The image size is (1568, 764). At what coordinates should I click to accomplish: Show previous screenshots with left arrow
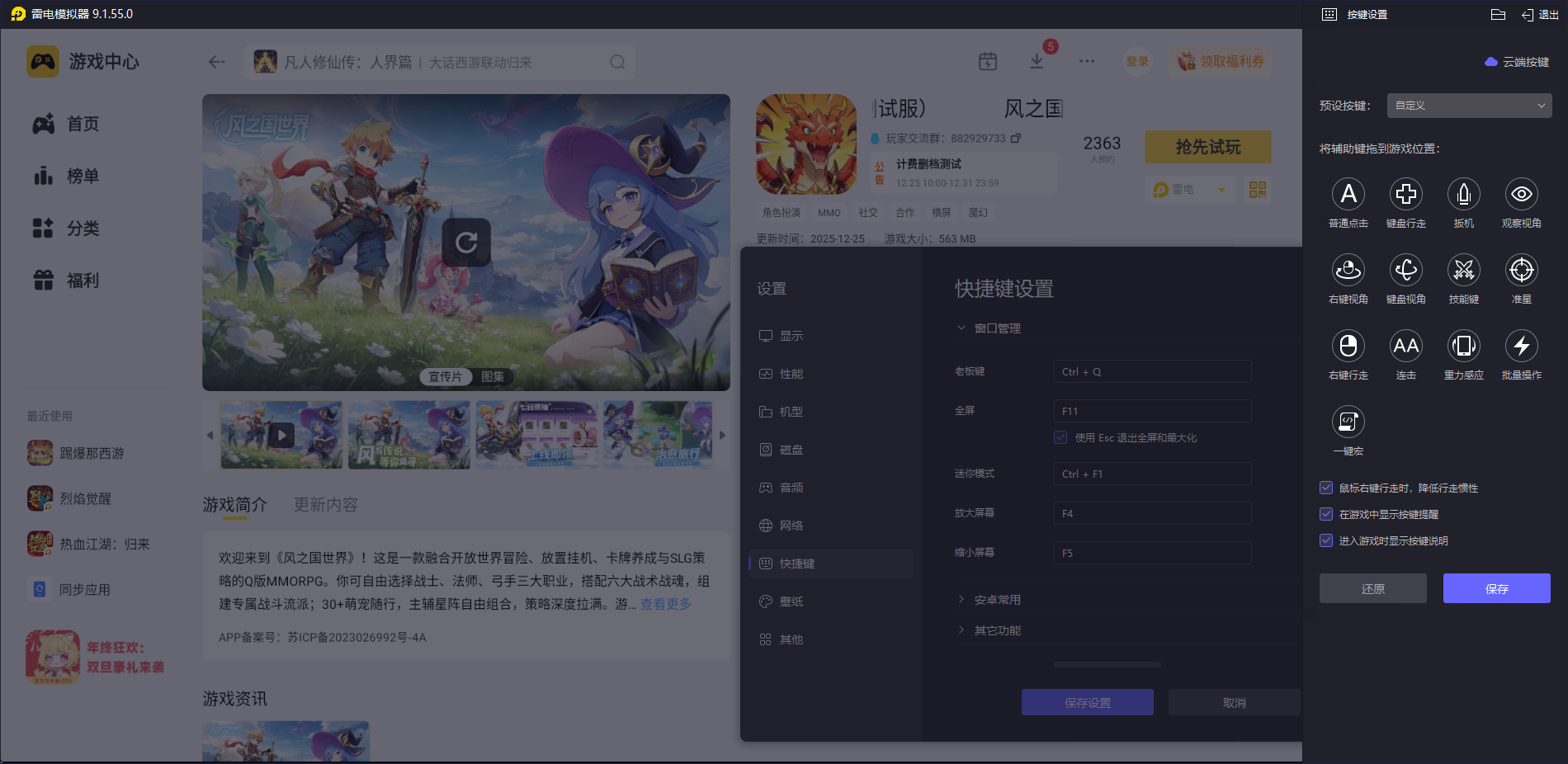point(210,435)
